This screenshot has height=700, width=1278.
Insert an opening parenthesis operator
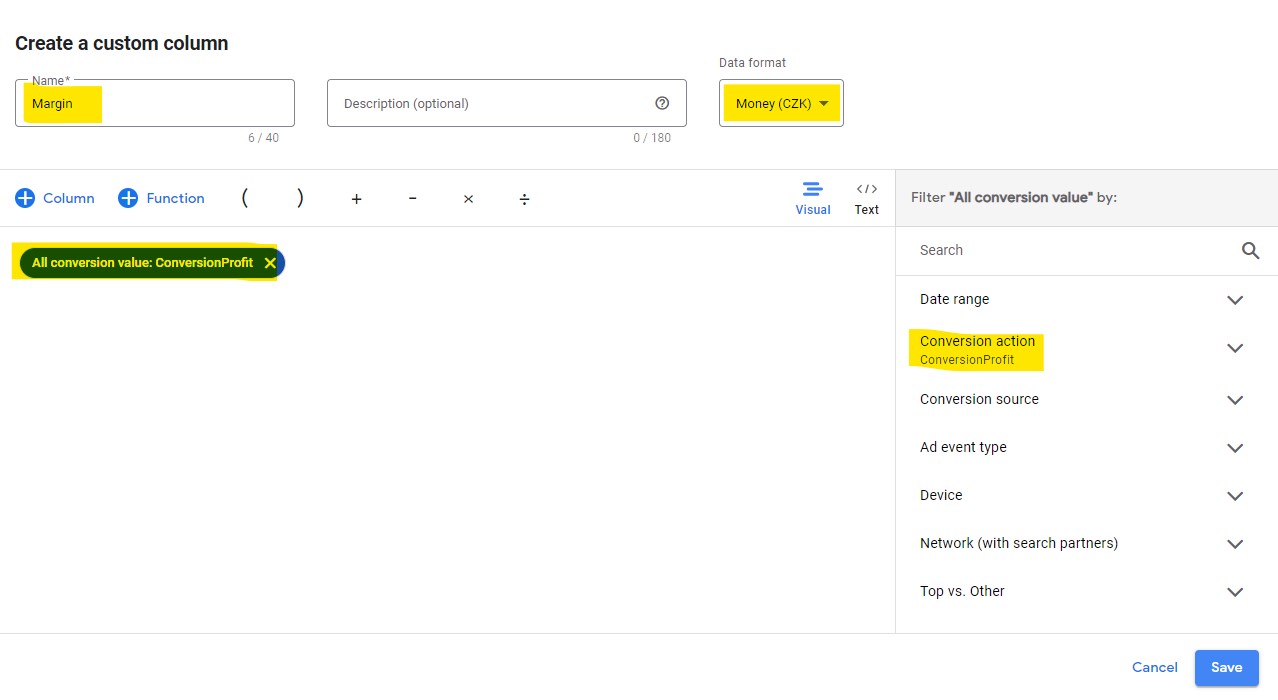(x=244, y=198)
